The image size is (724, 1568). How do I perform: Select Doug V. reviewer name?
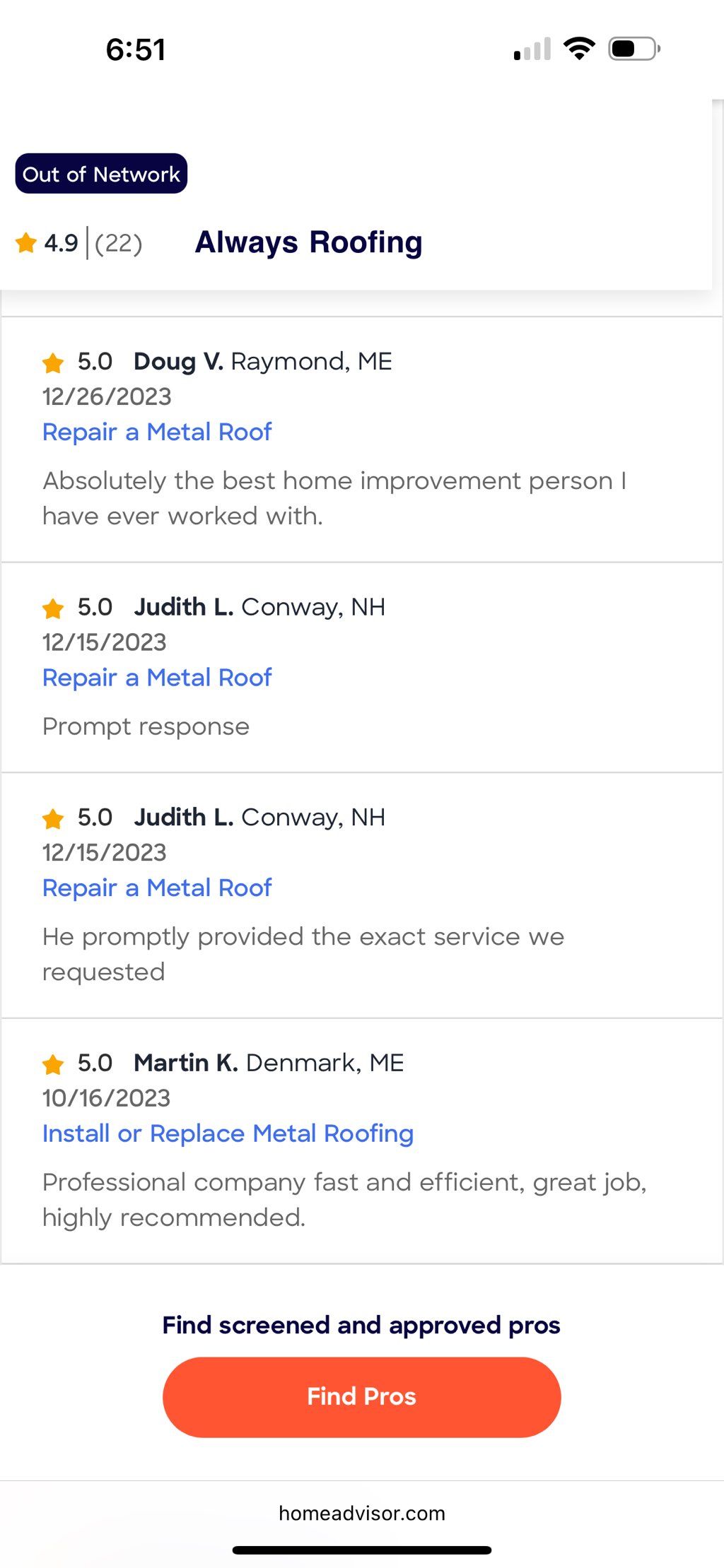click(x=179, y=361)
